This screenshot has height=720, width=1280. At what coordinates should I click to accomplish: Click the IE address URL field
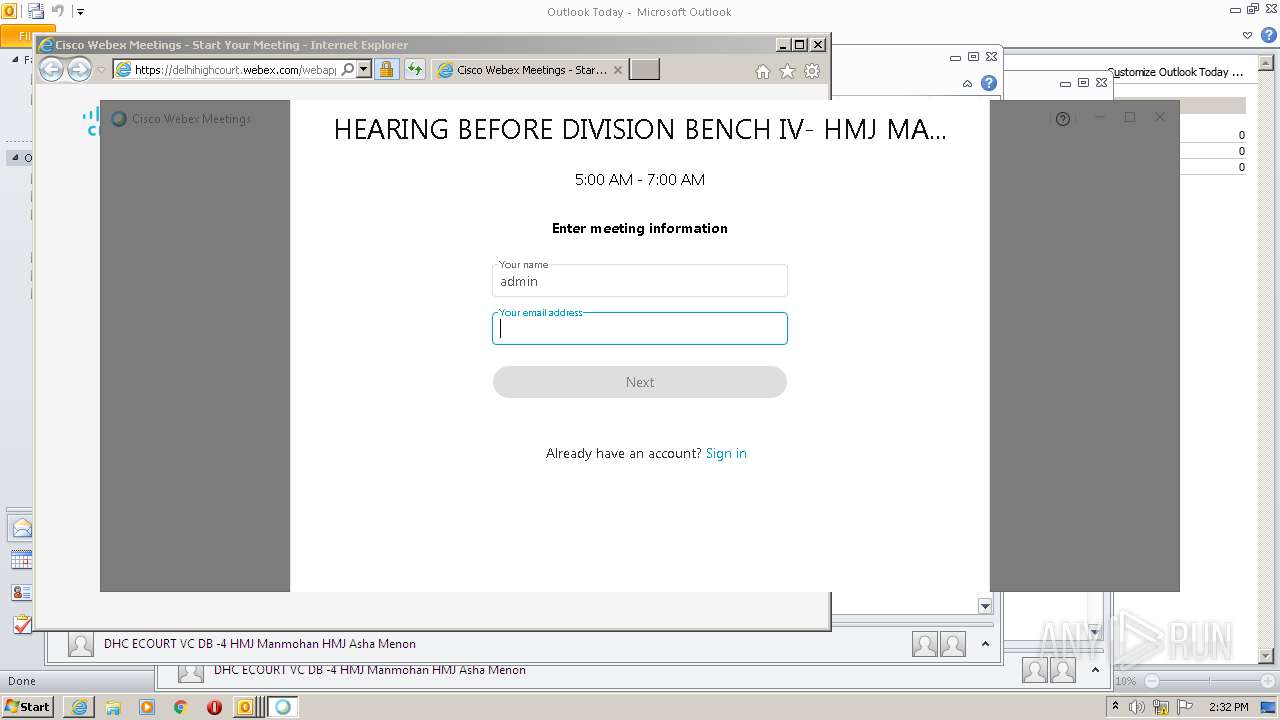[235, 70]
